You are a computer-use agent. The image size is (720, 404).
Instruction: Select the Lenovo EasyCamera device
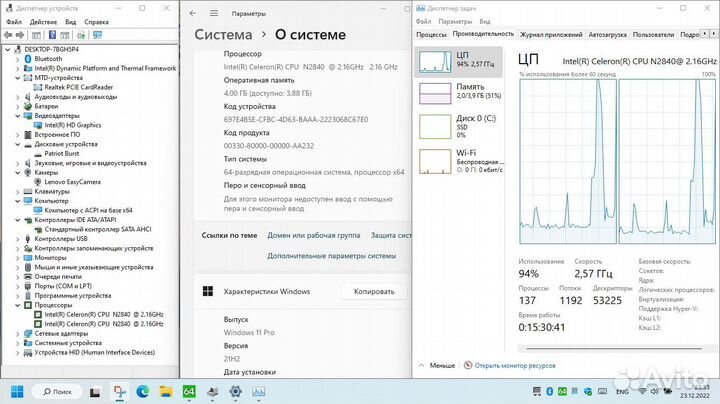pyautogui.click(x=72, y=182)
